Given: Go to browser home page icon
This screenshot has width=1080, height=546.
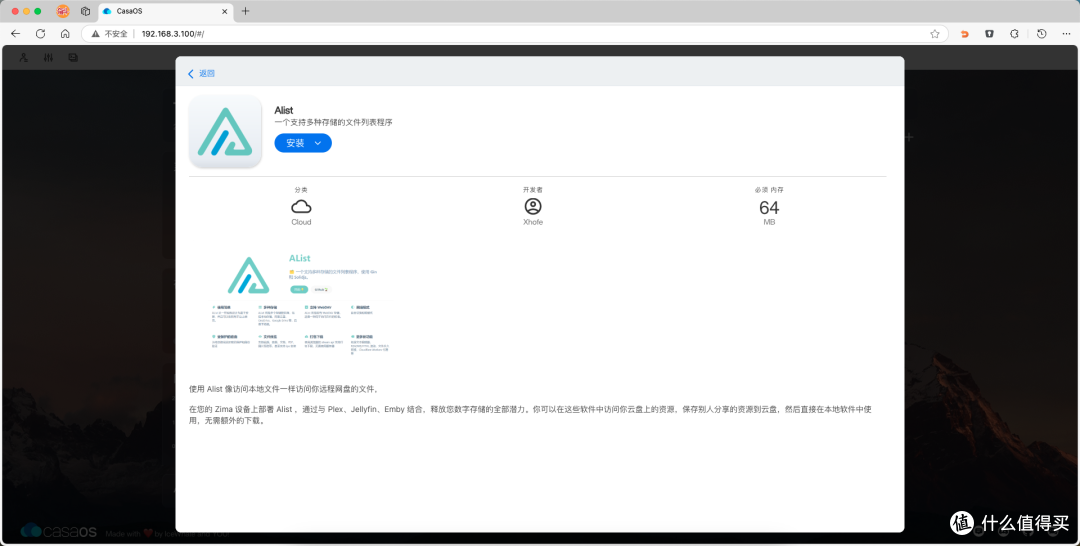Looking at the screenshot, I should click(x=65, y=34).
